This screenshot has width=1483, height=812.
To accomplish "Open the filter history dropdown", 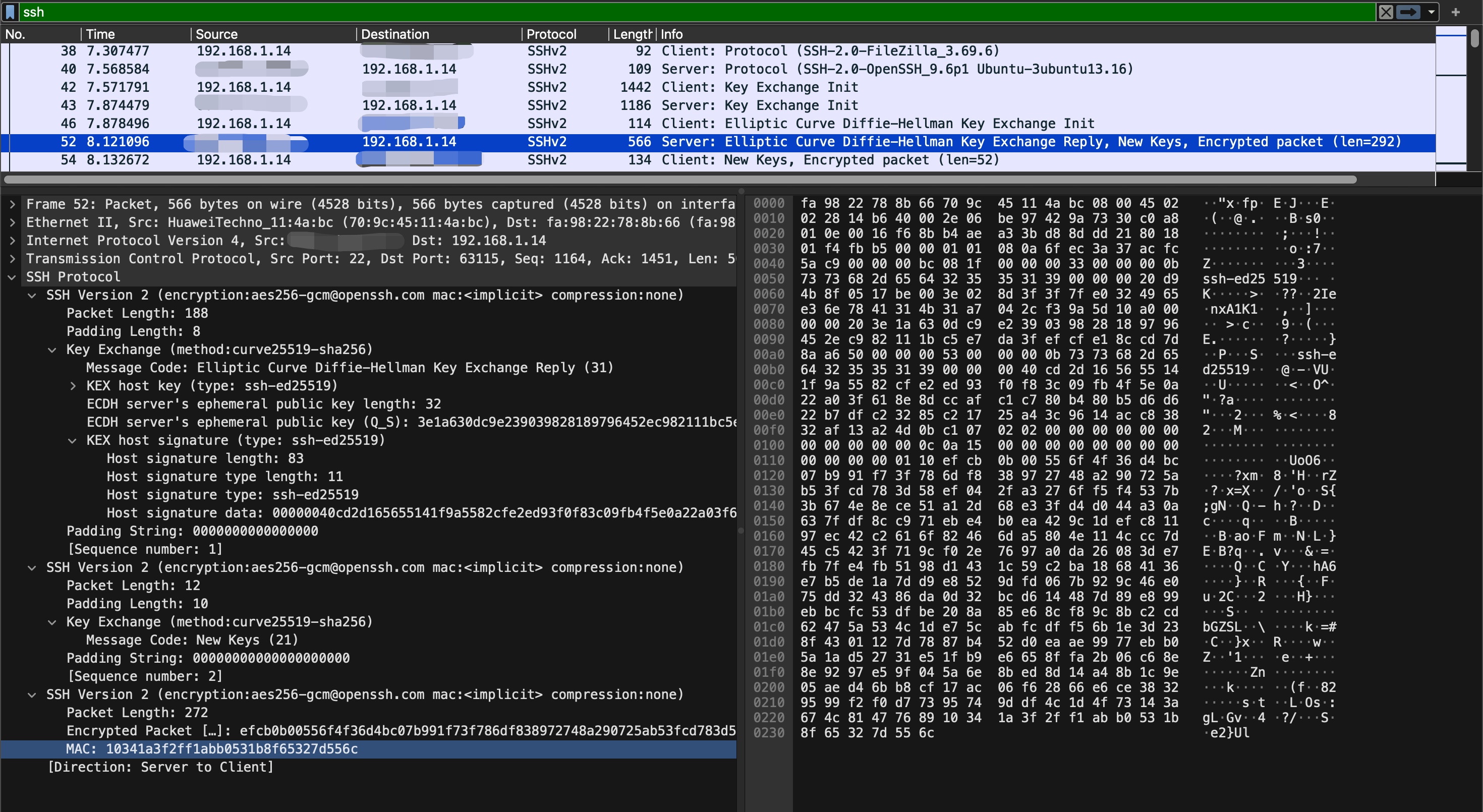I will [1431, 12].
